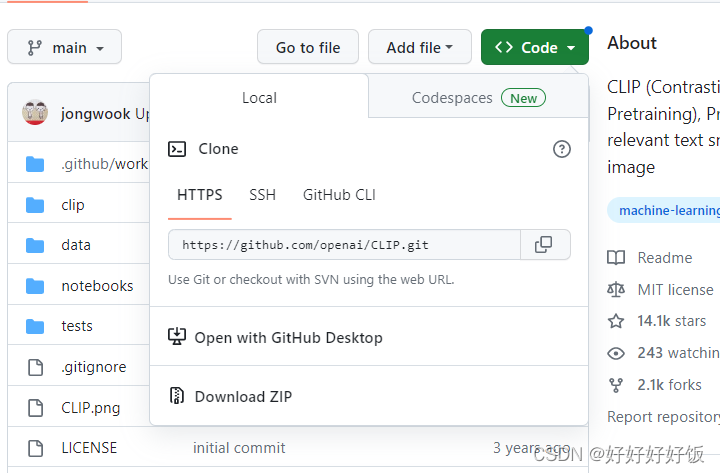The width and height of the screenshot is (720, 473).
Task: Open the Readme link in About
Action: [664, 258]
